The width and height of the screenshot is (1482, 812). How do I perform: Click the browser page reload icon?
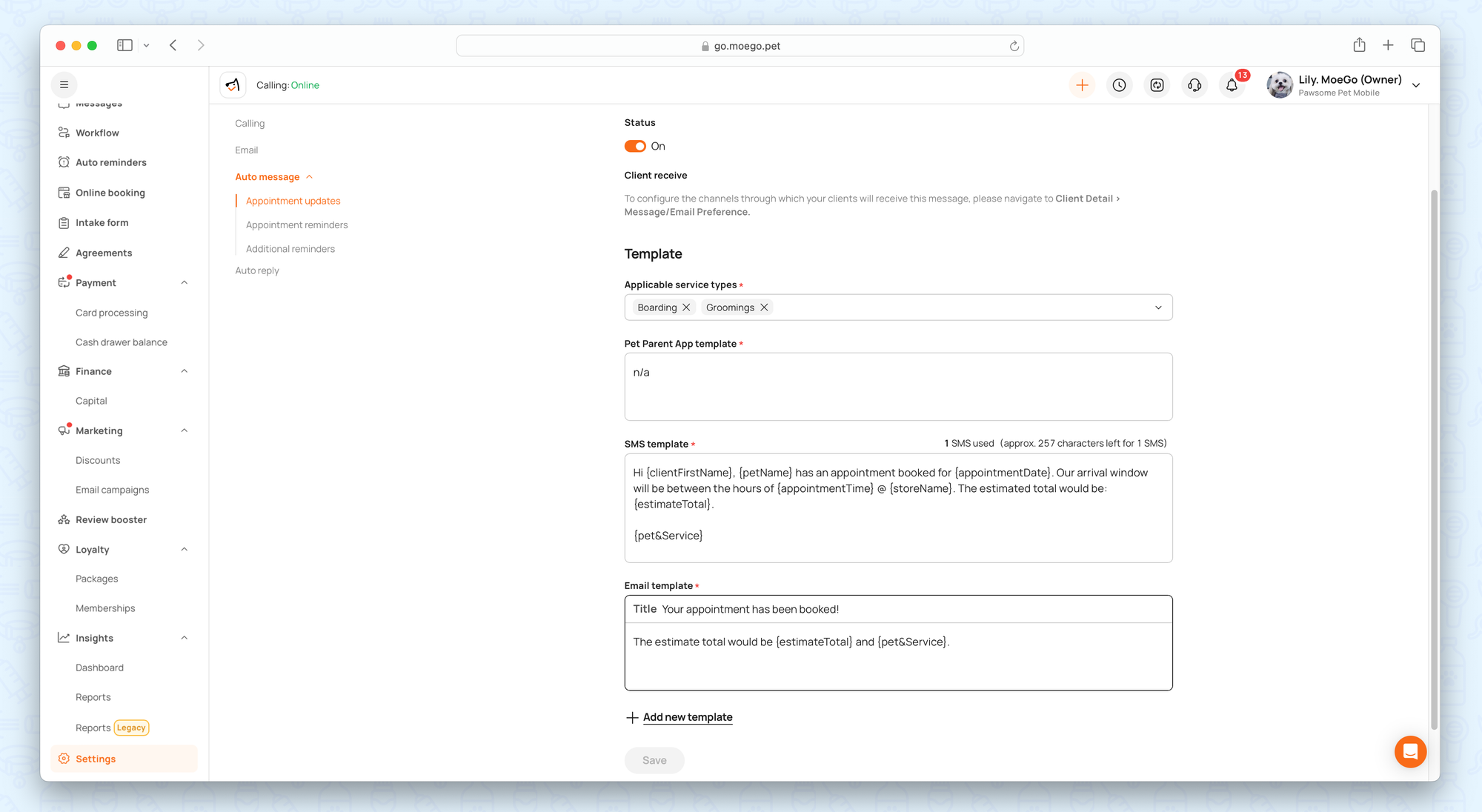coord(1014,46)
